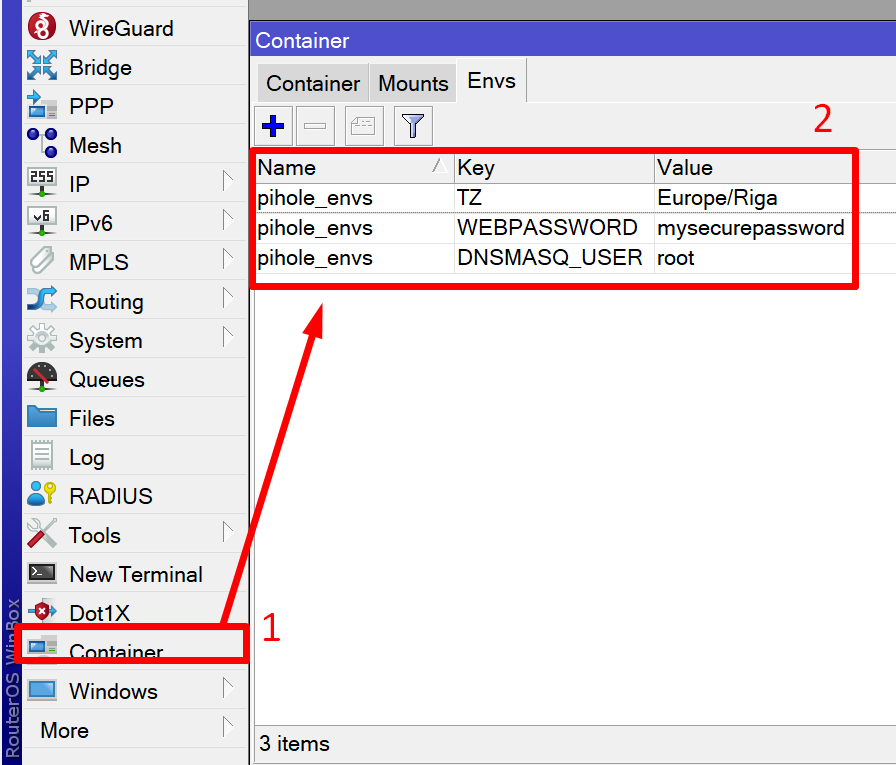Click the Container window title bar
This screenshot has width=896, height=765.
click(573, 40)
